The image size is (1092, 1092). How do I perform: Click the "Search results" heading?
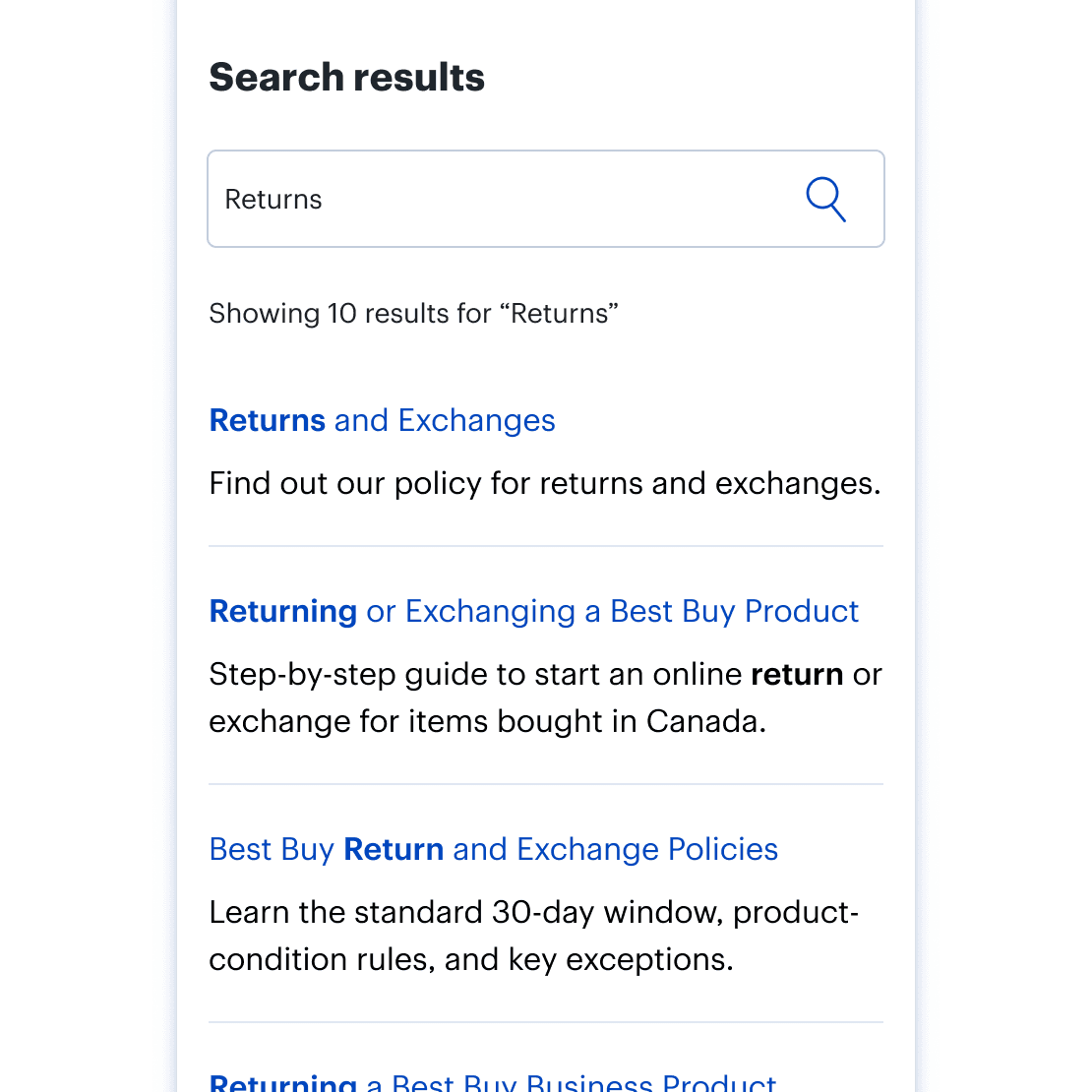tap(347, 78)
